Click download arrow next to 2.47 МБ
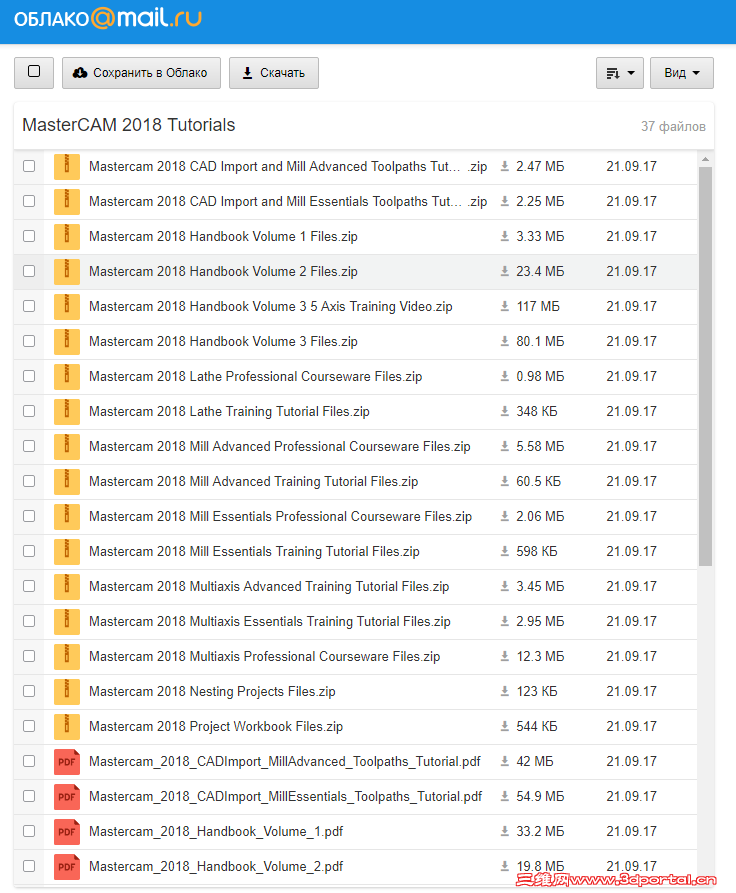This screenshot has width=736, height=893. 505,166
